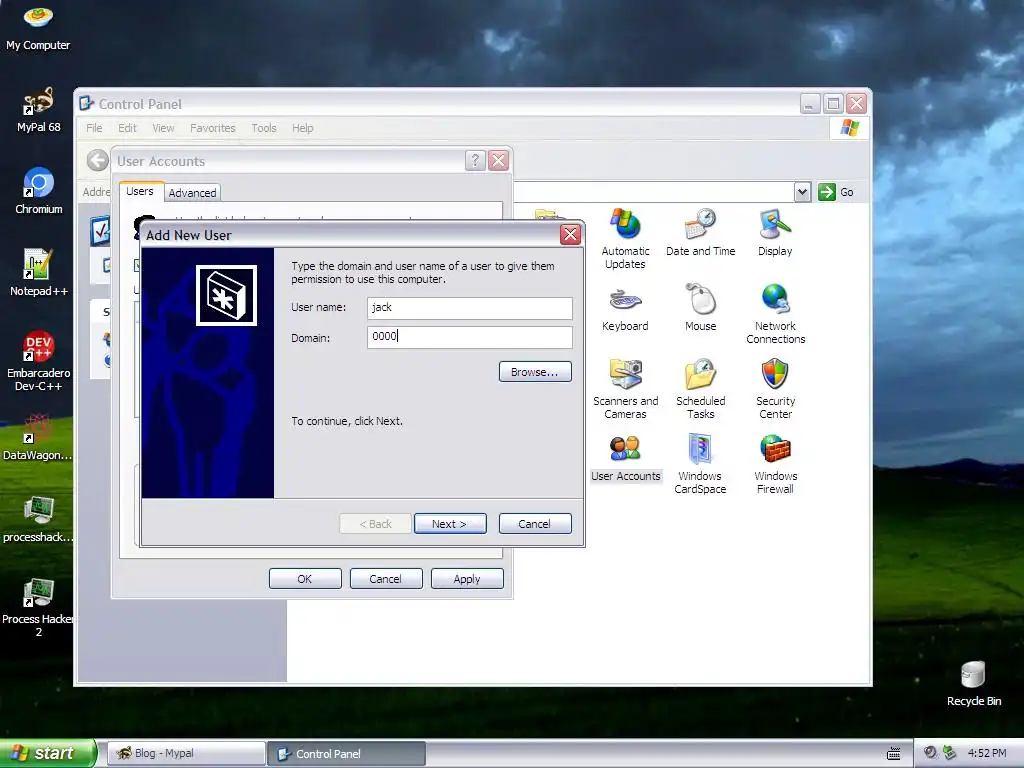Open the View menu in Control Panel
Screen dimensions: 1024x768
coord(163,128)
